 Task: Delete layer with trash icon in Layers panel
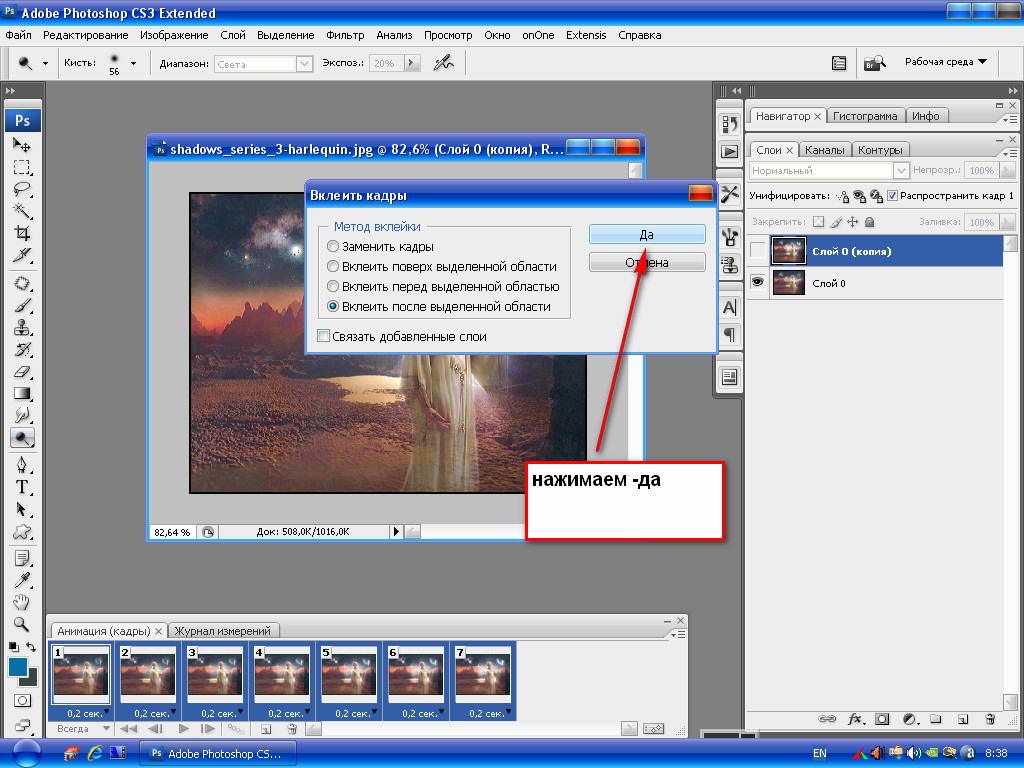point(990,719)
